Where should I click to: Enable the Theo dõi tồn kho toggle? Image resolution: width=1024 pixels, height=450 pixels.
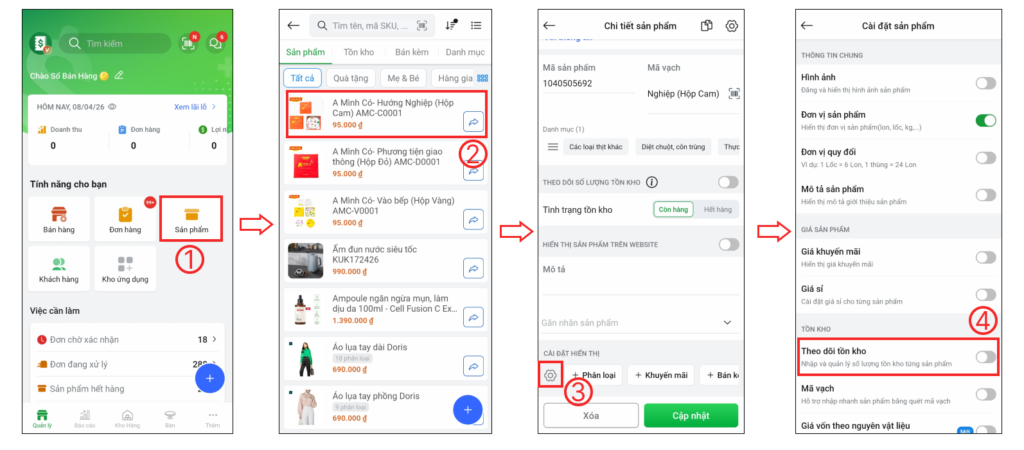tap(985, 356)
